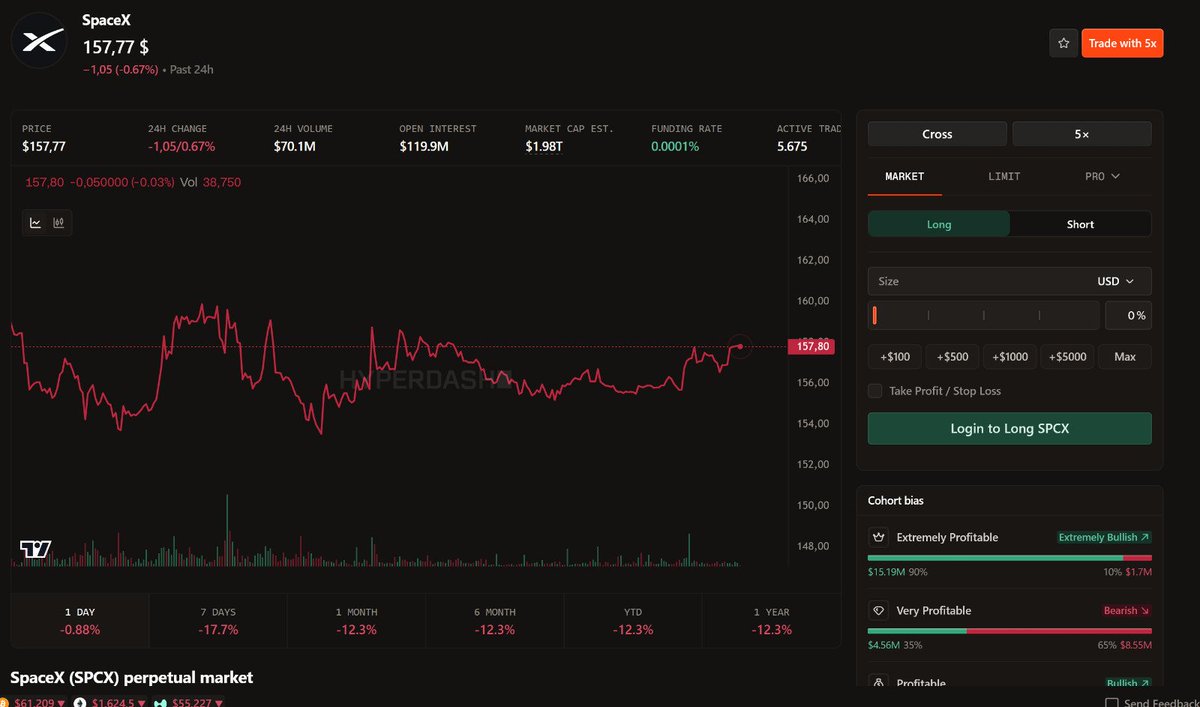
Task: Switch to Short position
Action: (1080, 224)
